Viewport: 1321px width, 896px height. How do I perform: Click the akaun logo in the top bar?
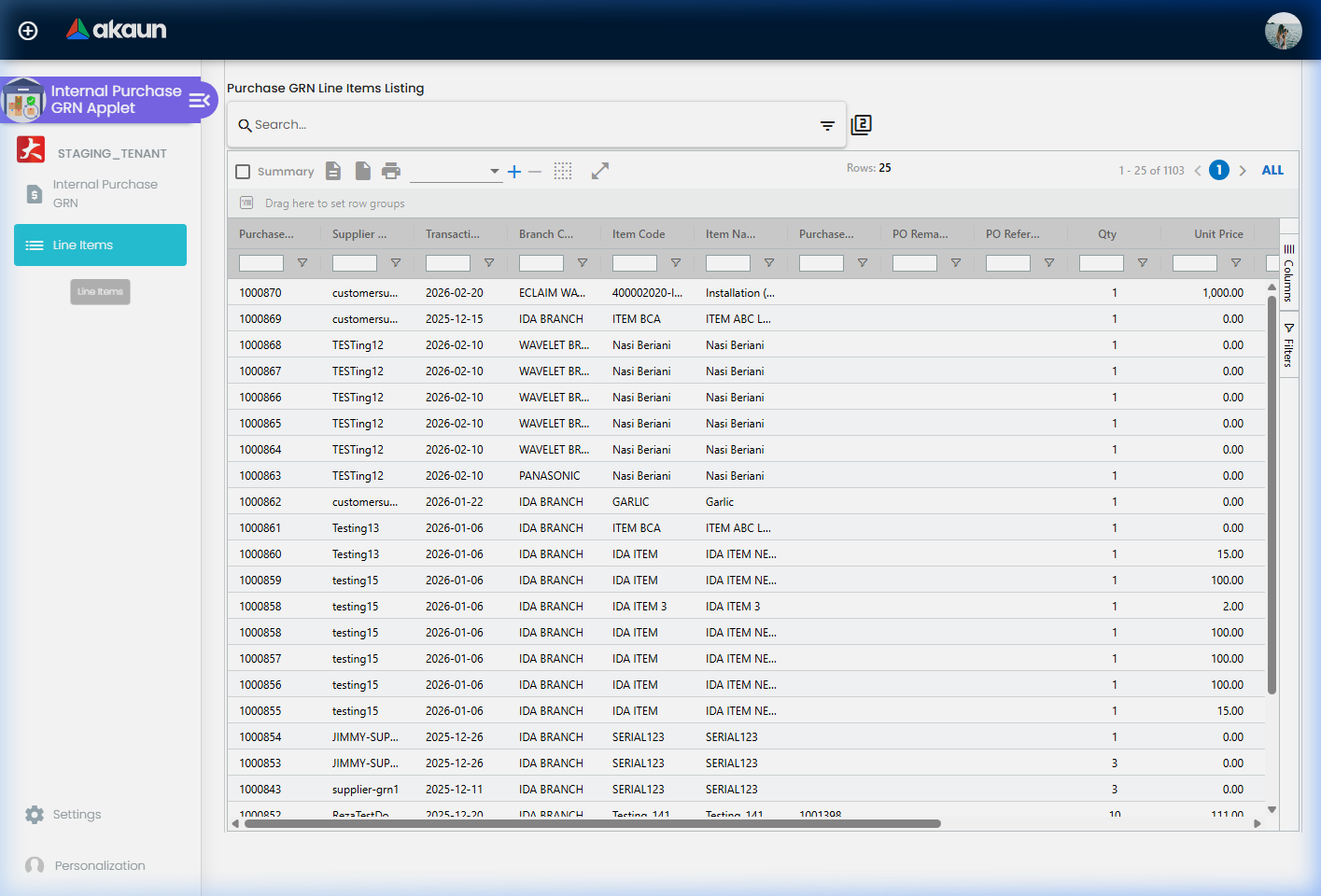click(x=116, y=29)
